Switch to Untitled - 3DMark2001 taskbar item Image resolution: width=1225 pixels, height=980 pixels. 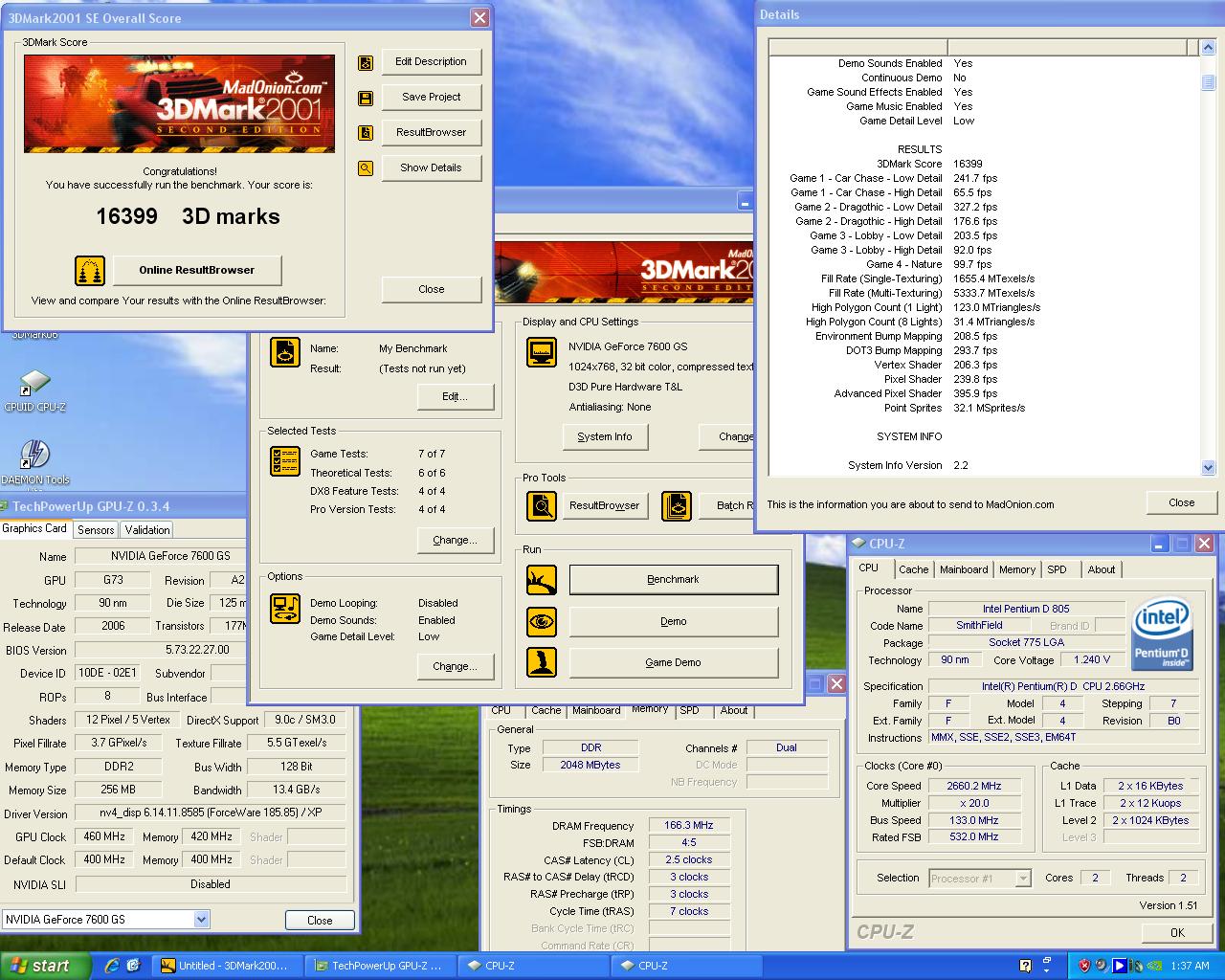(x=230, y=966)
